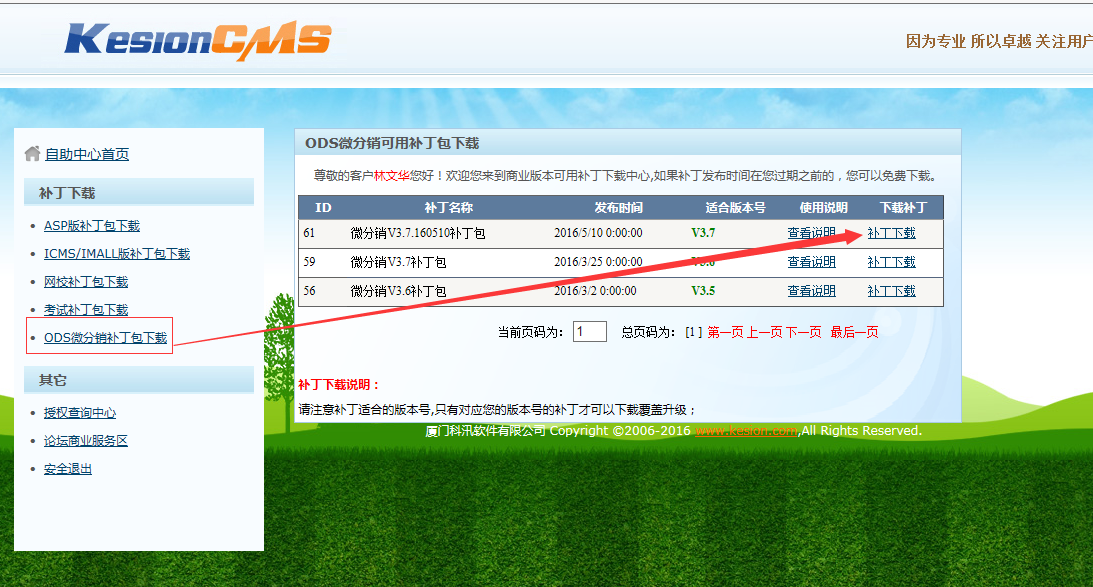Go to 第一页 in pagination

tap(726, 331)
